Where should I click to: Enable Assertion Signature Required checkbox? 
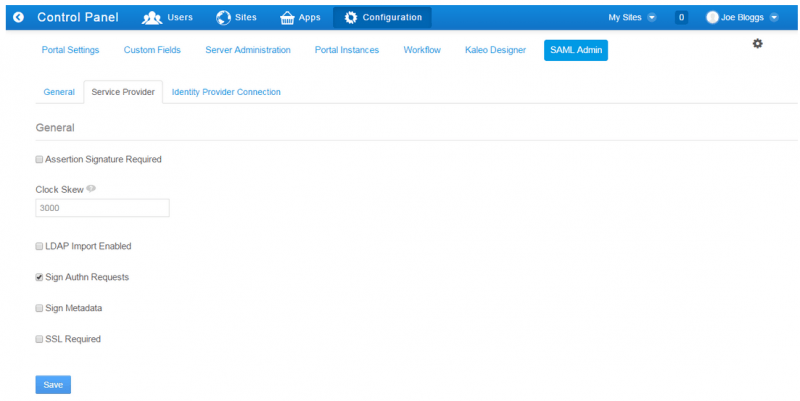[39, 159]
